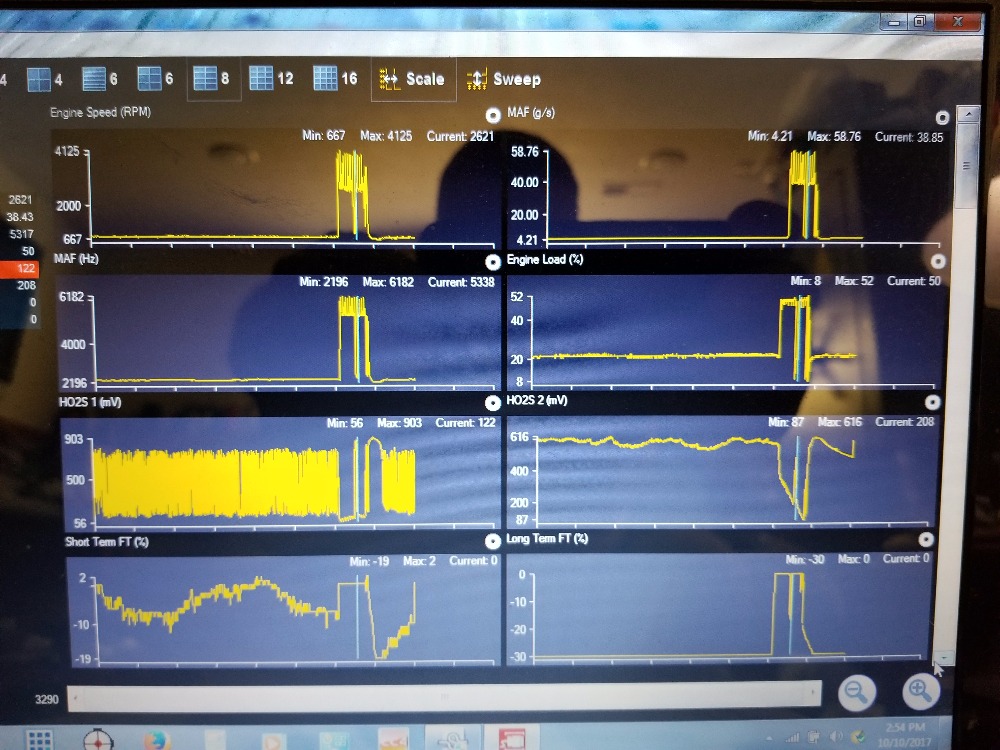Switch to the 6-graph stacked rows layout
This screenshot has width=1000, height=750.
(93, 79)
